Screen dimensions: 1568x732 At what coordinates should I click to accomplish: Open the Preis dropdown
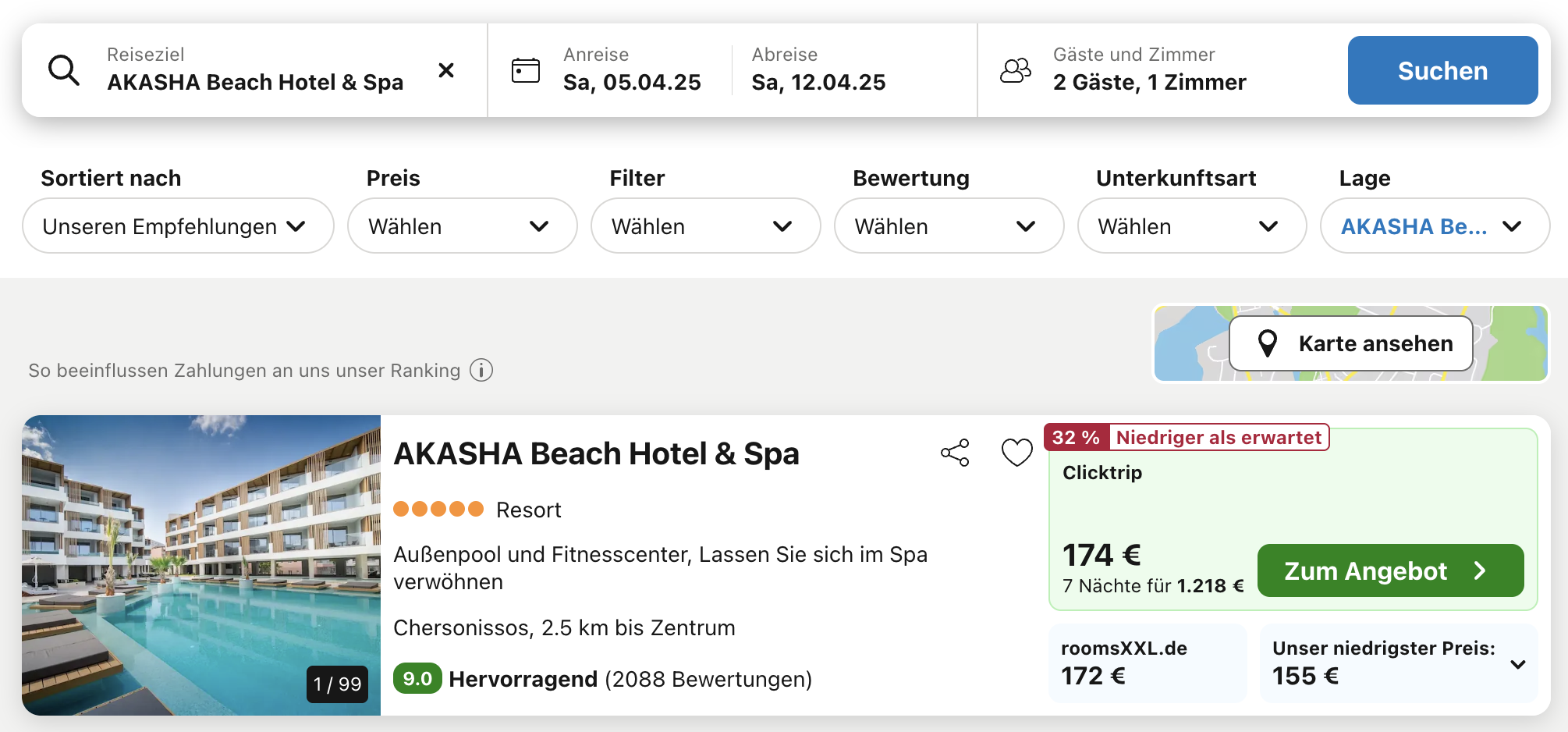click(x=462, y=226)
